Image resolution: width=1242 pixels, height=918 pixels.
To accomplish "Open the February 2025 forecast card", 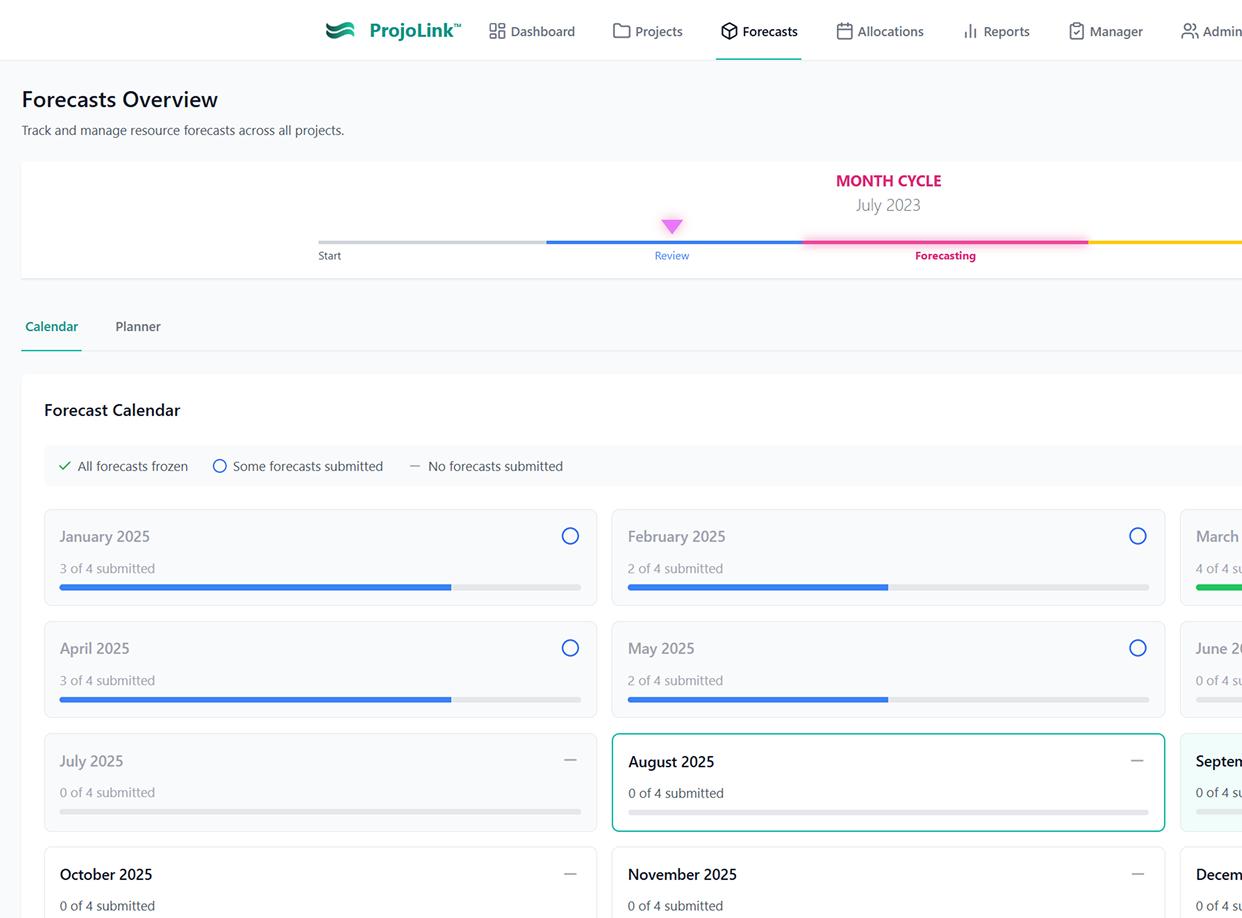I will (x=888, y=558).
